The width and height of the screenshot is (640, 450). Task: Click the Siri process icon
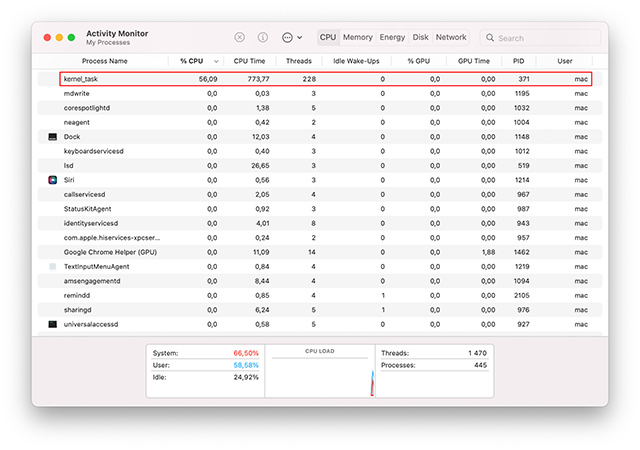pos(53,179)
